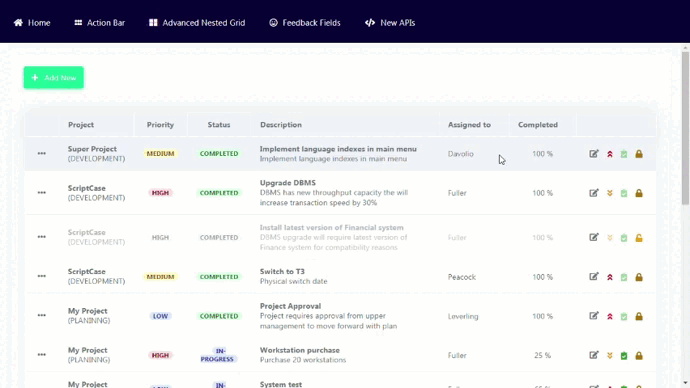Screen dimensions: 690x388
Task: Expand ellipsis menu for Workstation purchase row
Action: pos(41,355)
